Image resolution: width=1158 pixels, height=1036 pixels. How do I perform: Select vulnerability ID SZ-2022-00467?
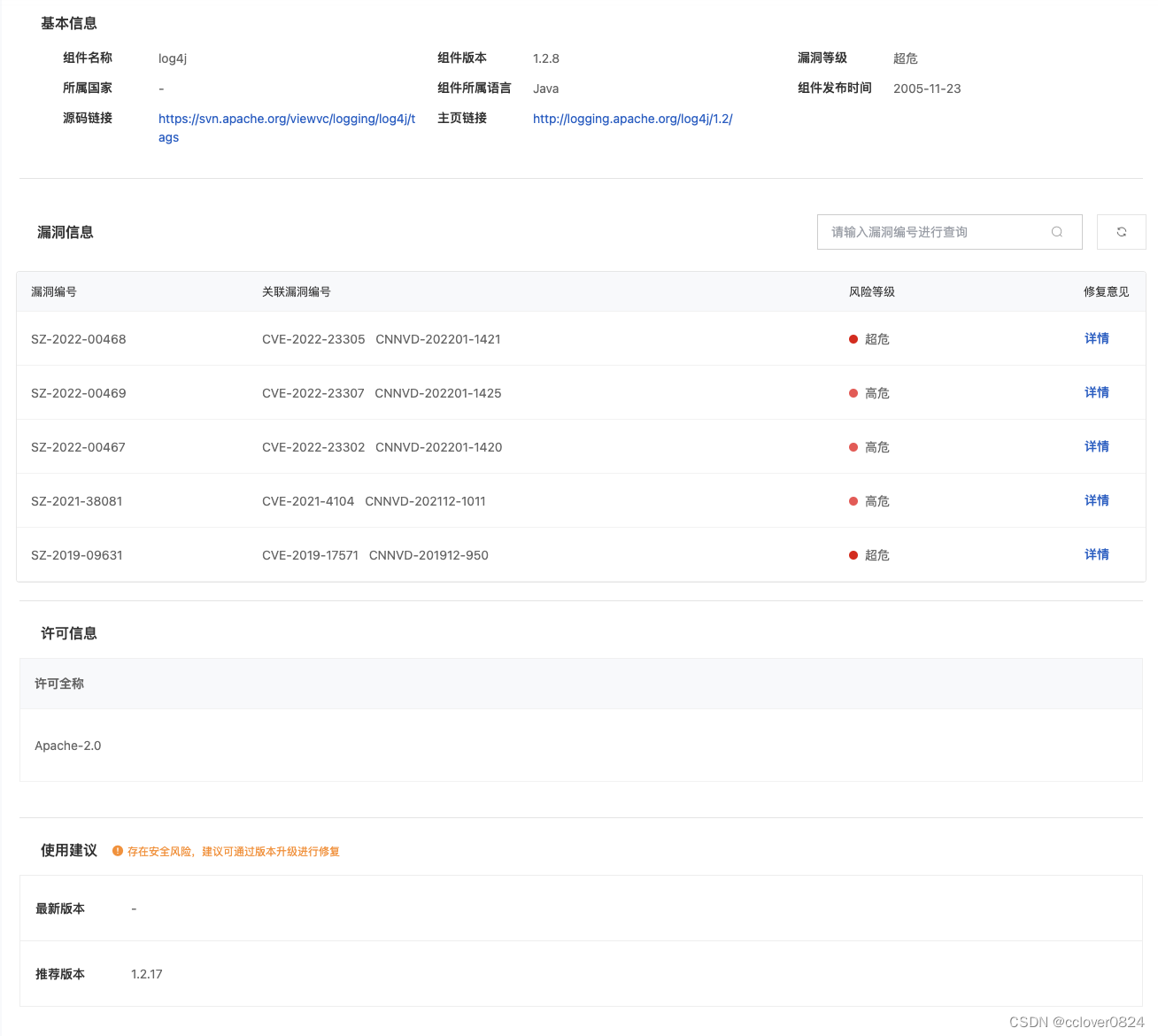[78, 447]
